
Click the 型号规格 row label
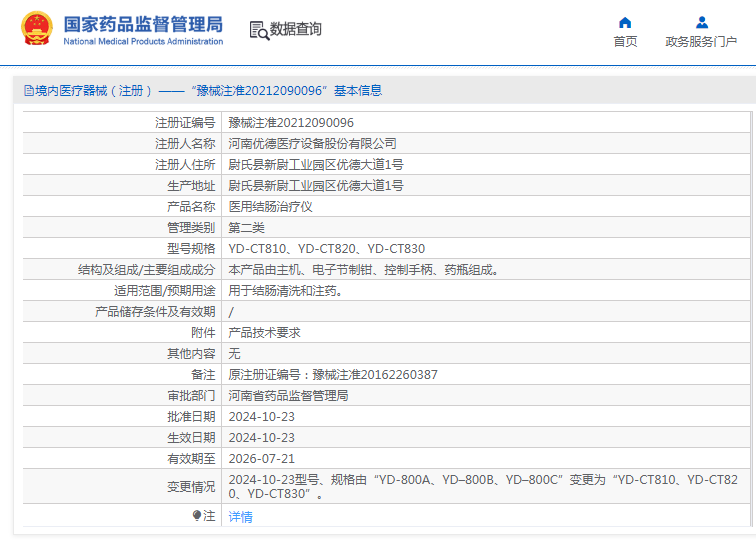click(x=191, y=249)
